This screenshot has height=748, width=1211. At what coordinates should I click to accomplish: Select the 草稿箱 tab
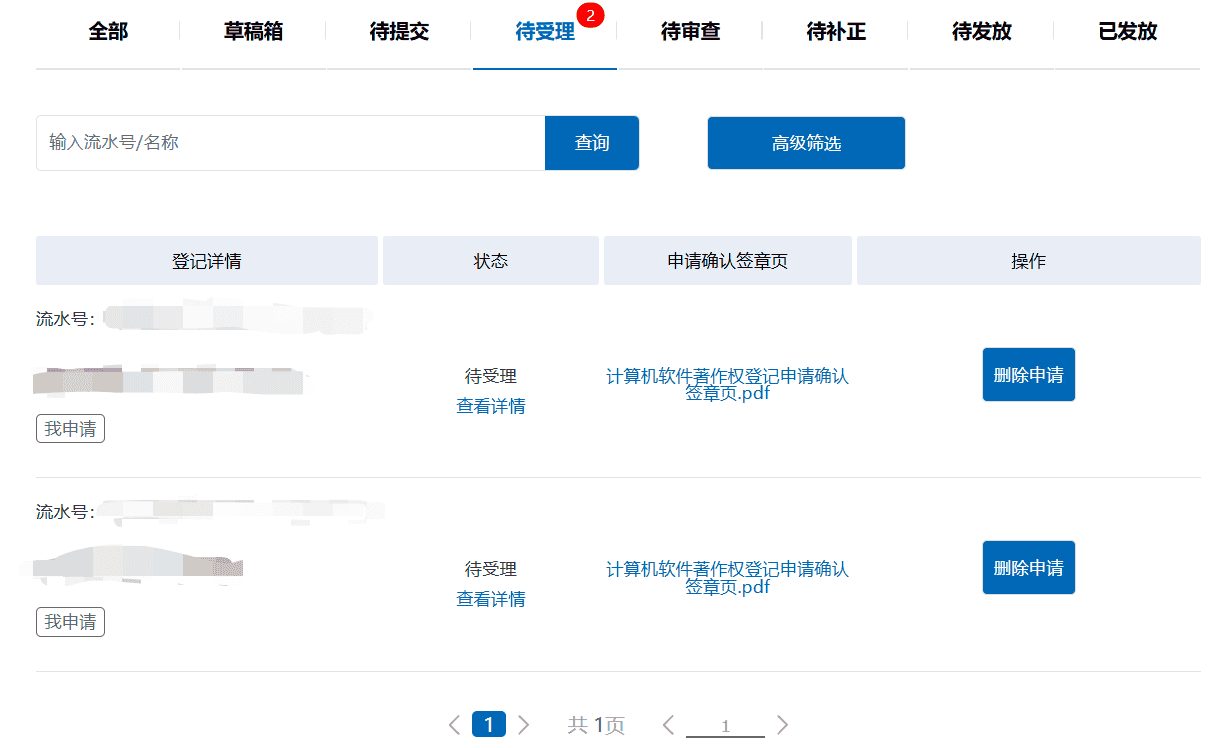(x=253, y=31)
